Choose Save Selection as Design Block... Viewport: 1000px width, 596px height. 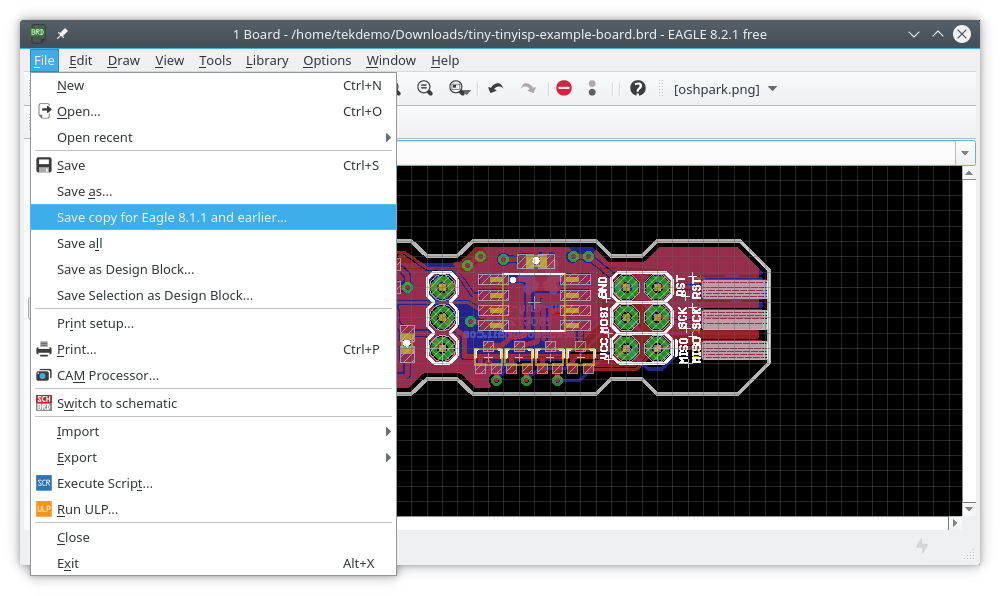[x=214, y=296]
